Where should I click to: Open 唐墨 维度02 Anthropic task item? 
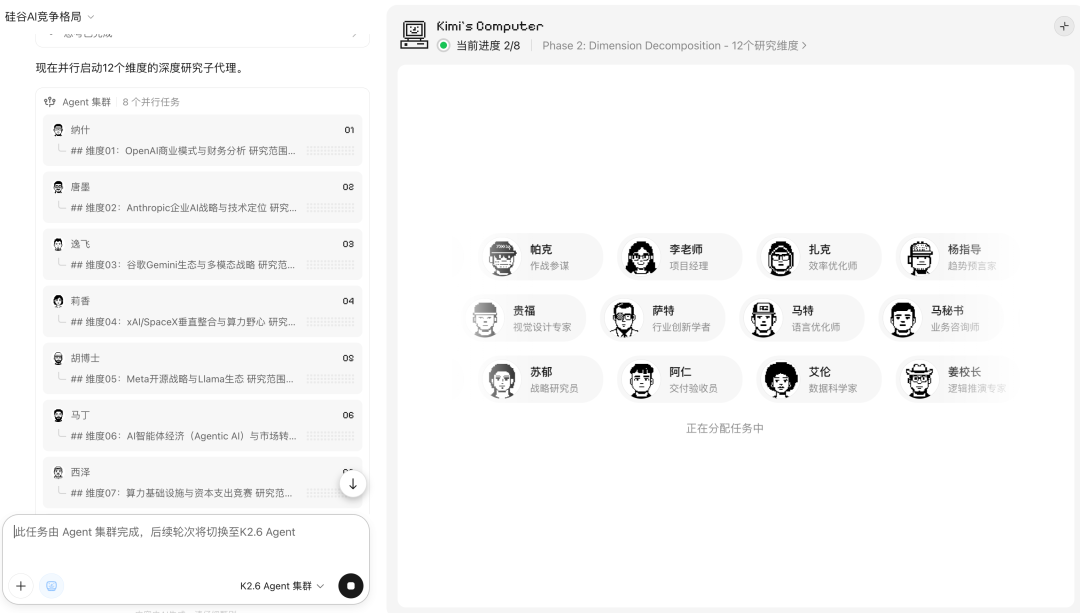pyautogui.click(x=203, y=197)
